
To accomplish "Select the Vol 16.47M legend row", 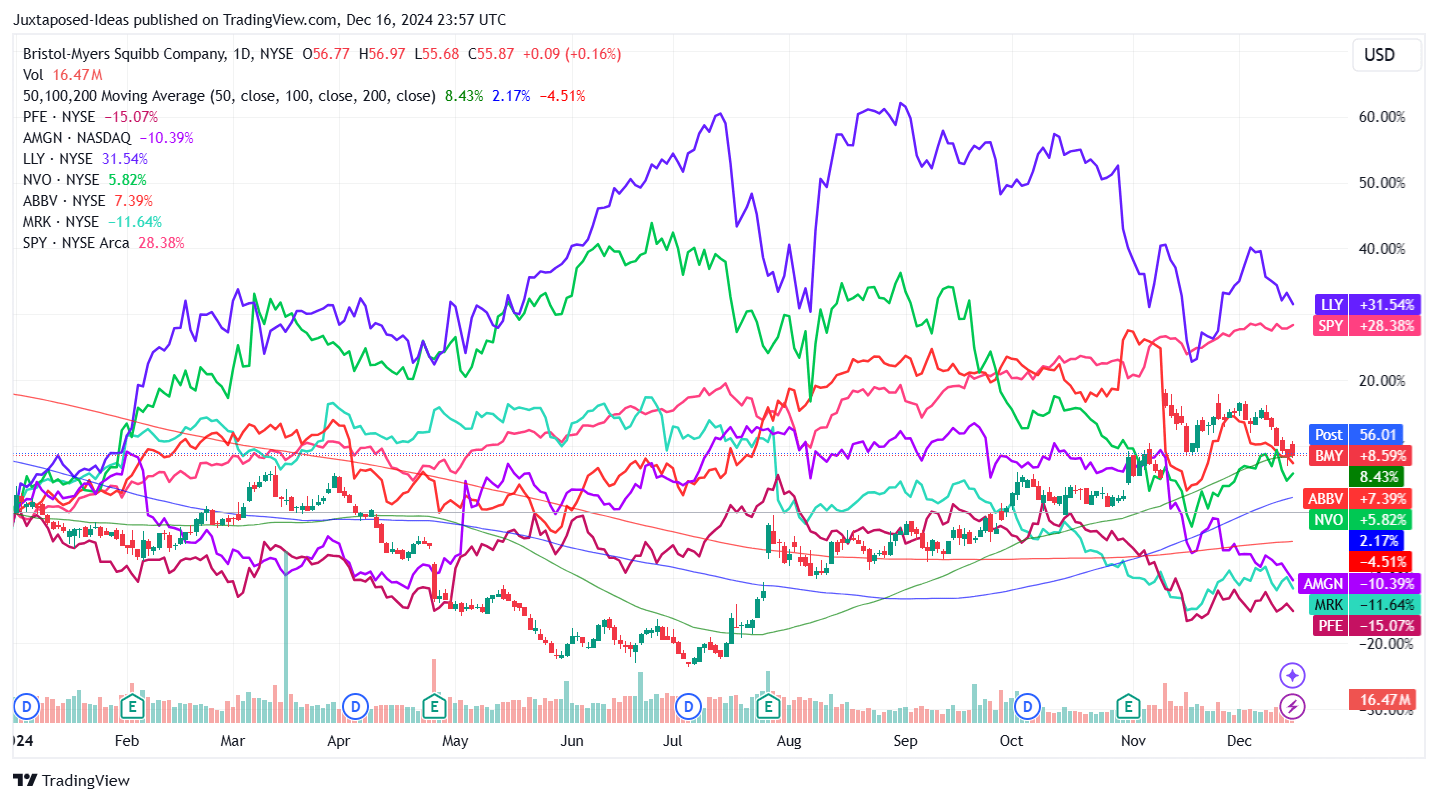I will click(x=62, y=75).
